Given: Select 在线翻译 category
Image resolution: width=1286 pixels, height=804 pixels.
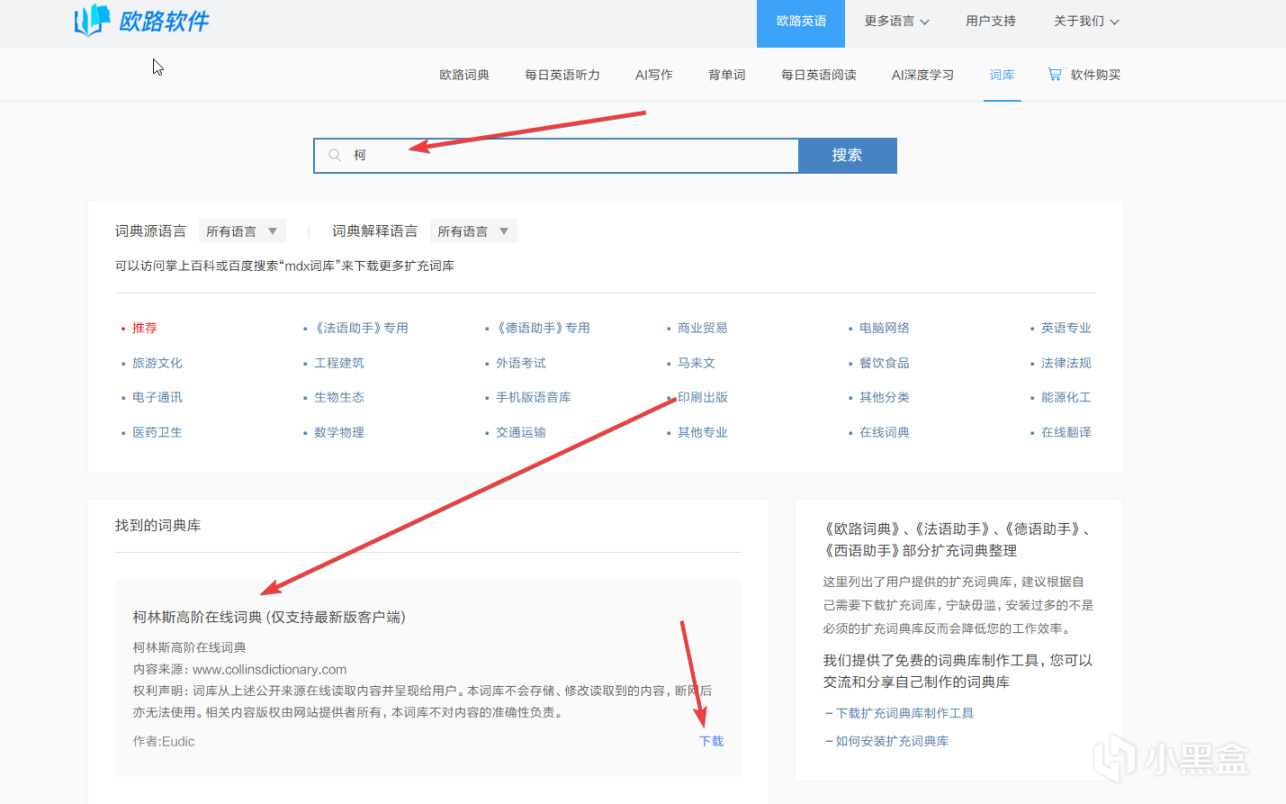Looking at the screenshot, I should 1066,432.
